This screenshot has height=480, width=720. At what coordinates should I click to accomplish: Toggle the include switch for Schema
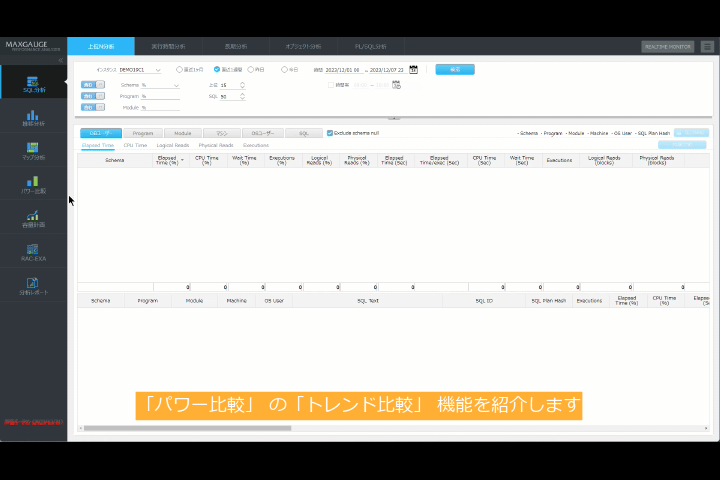coord(93,85)
